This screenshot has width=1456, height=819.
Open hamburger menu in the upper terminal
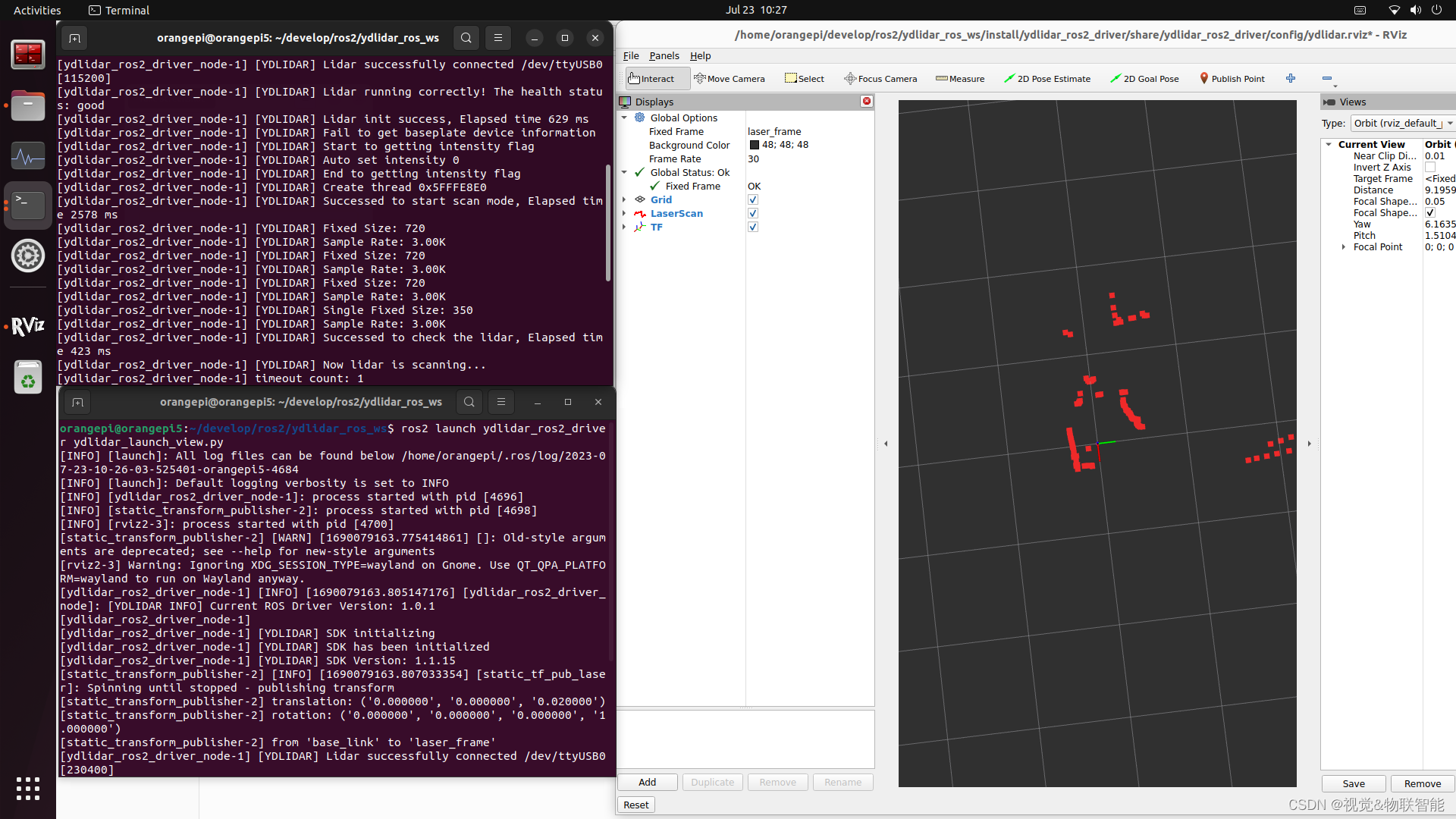[x=498, y=38]
